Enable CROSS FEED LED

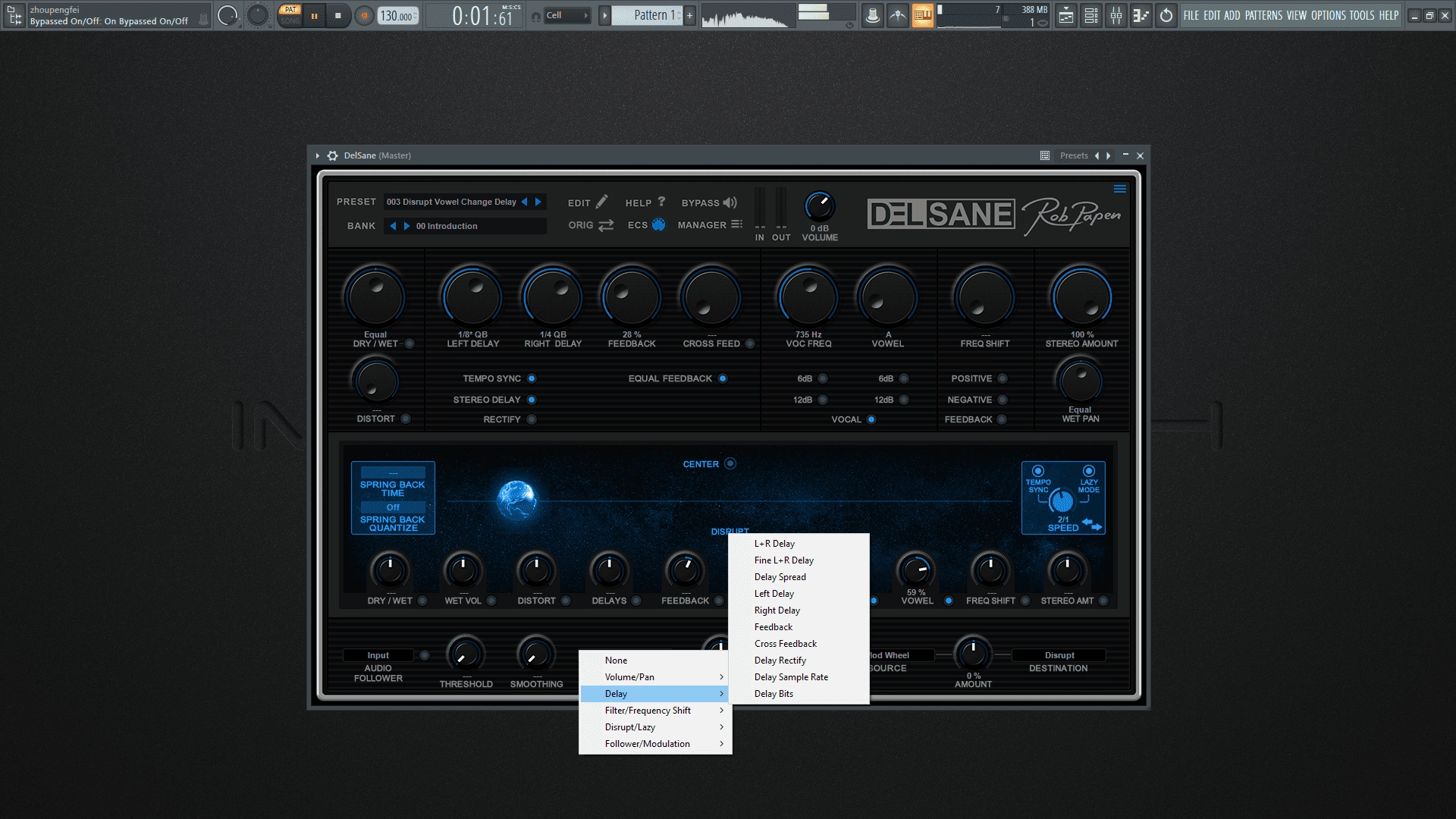[x=750, y=344]
